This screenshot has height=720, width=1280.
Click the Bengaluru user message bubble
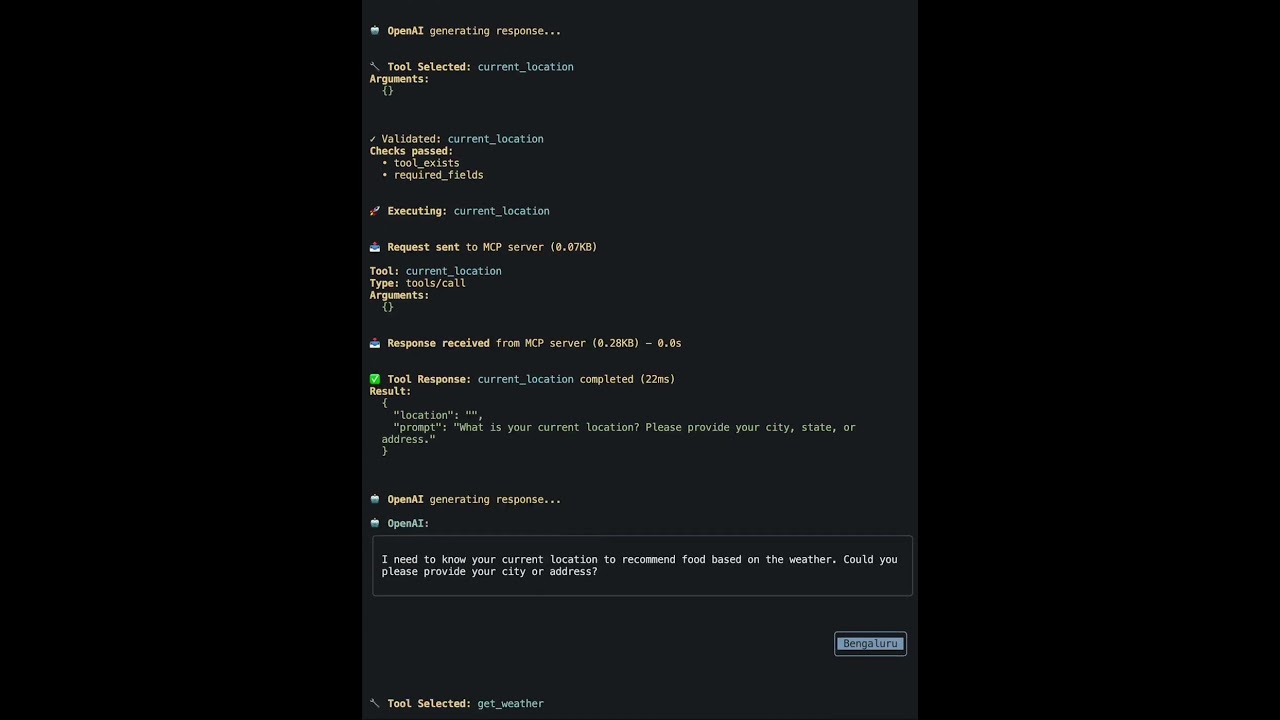click(870, 644)
